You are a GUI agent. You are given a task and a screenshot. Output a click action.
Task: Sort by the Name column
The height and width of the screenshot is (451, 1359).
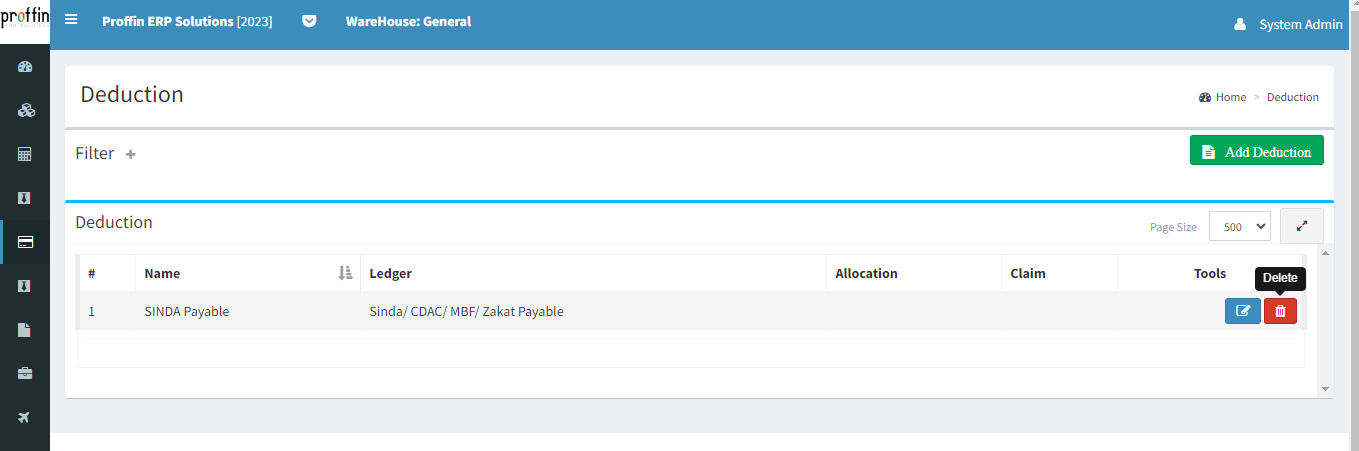pyautogui.click(x=345, y=273)
